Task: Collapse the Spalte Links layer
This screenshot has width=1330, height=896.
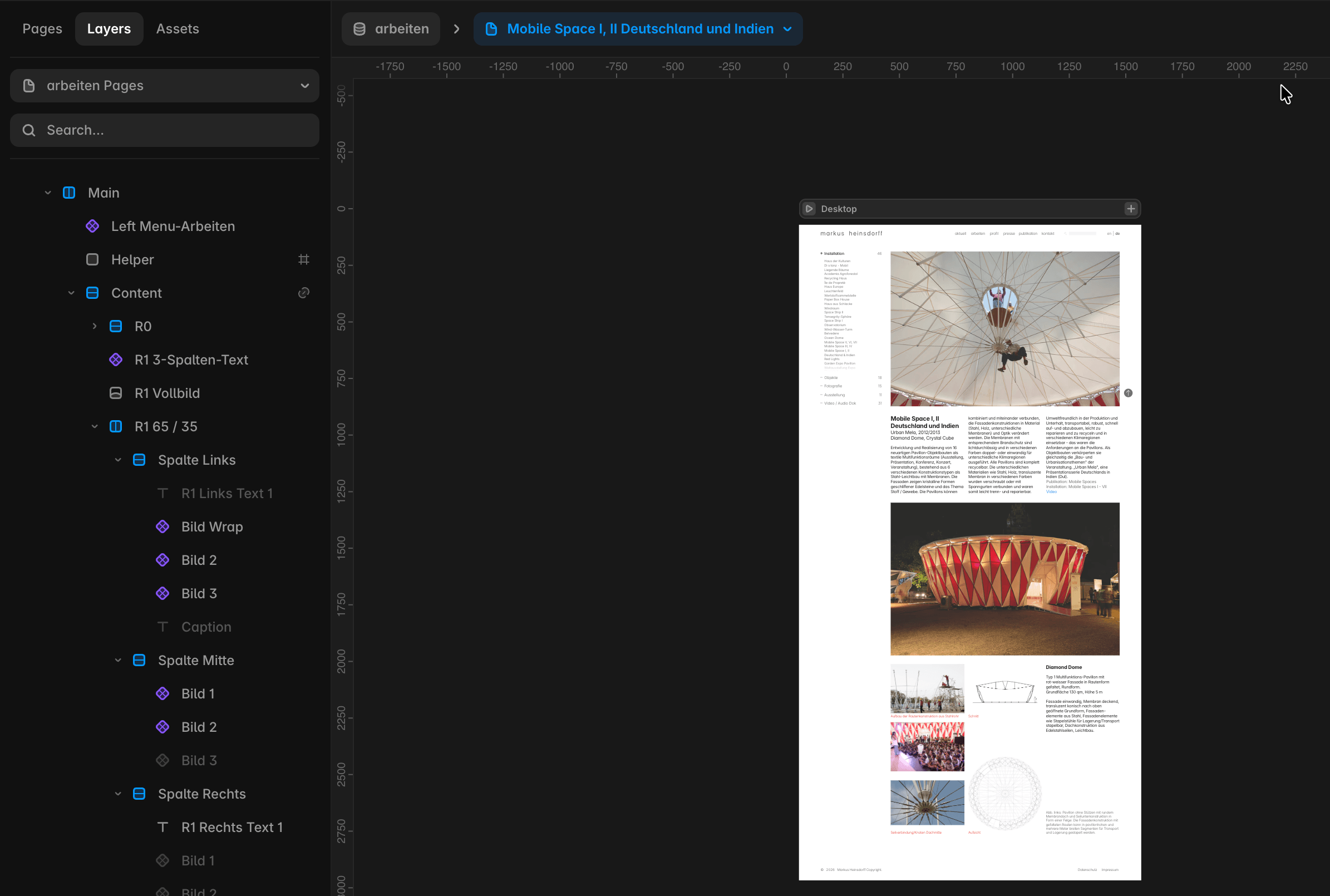Action: point(119,460)
